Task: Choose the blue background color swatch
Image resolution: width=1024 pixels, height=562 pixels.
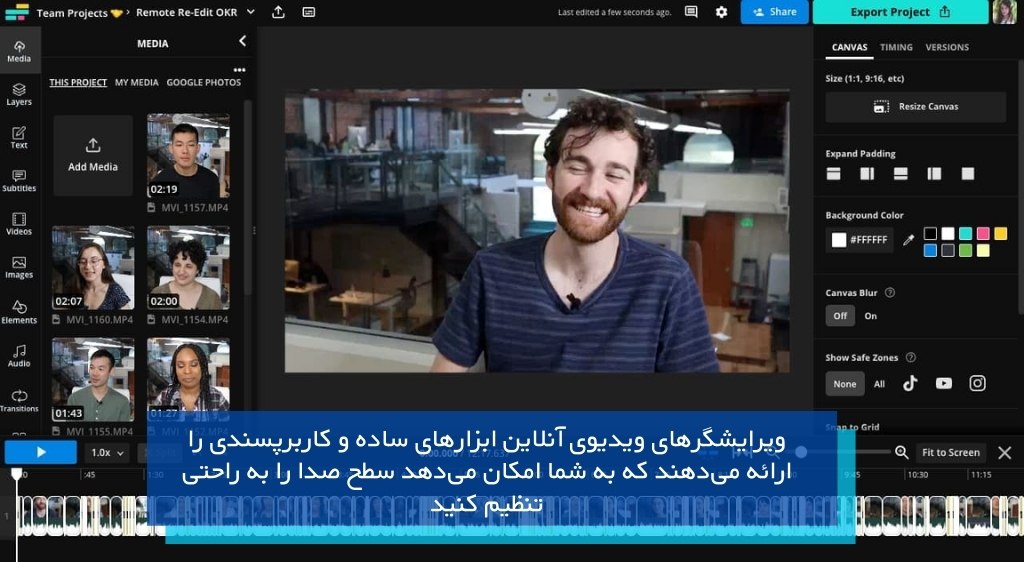Action: pyautogui.click(x=931, y=250)
